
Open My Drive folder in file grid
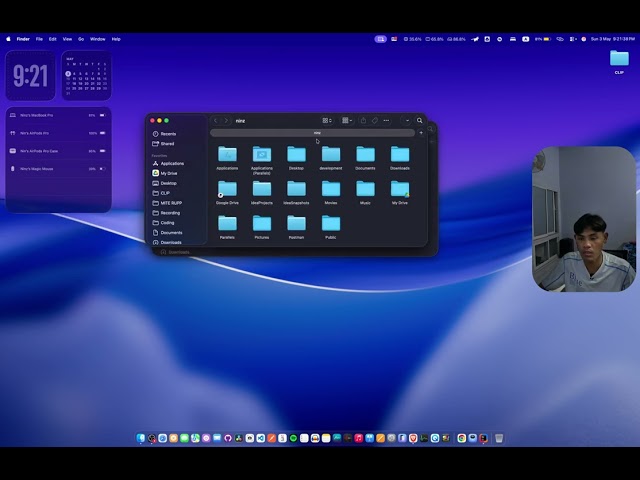pos(400,192)
